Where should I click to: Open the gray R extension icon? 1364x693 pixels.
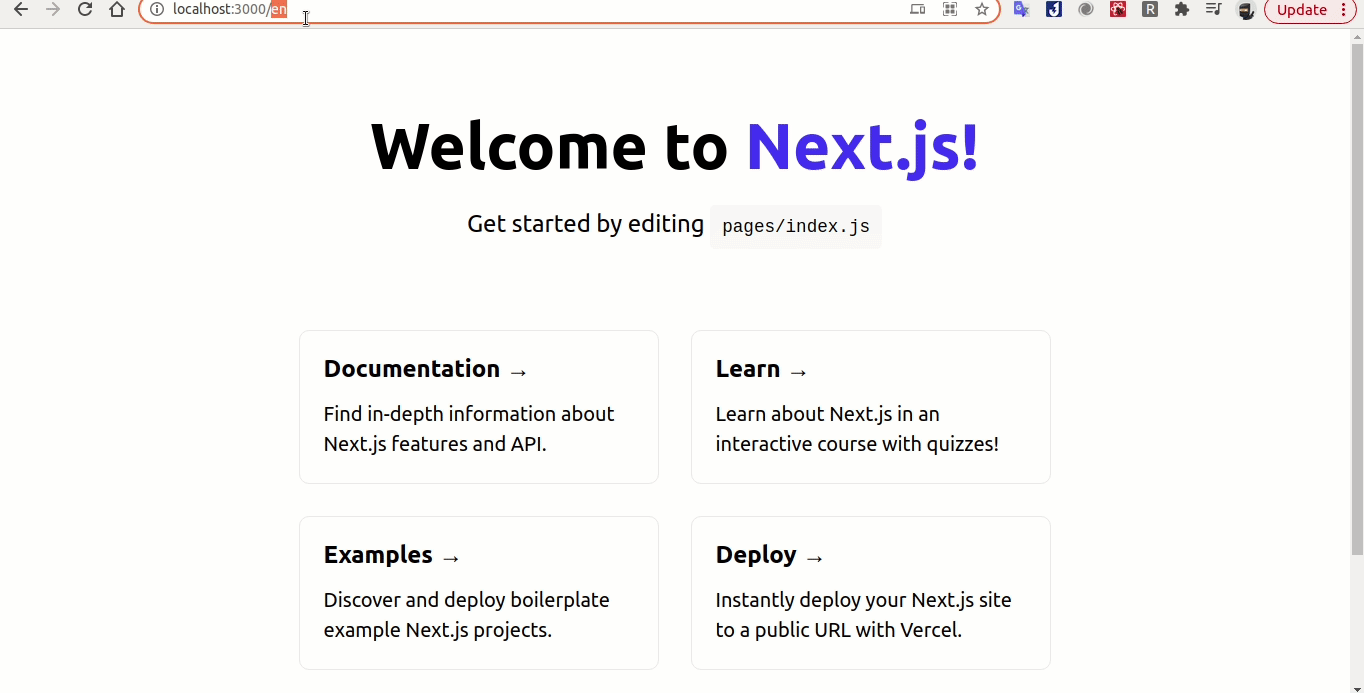1150,10
